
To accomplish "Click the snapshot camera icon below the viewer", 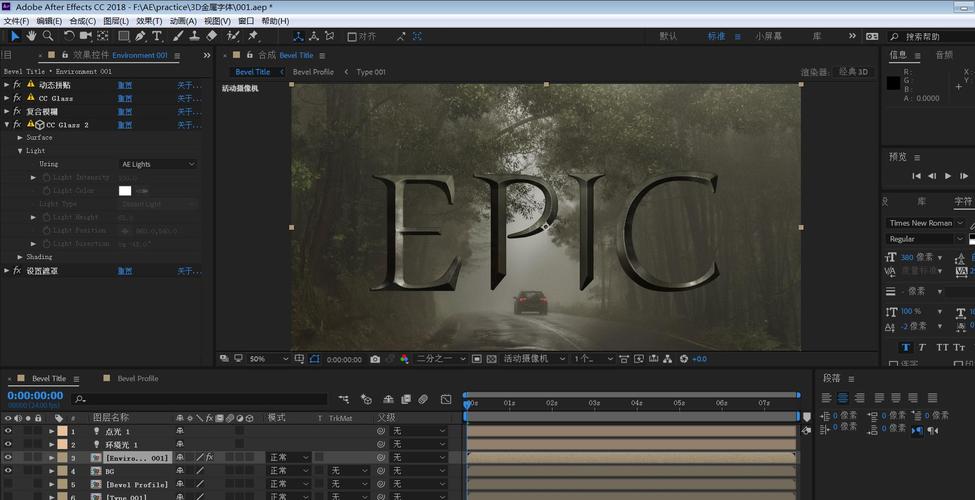I will point(375,359).
